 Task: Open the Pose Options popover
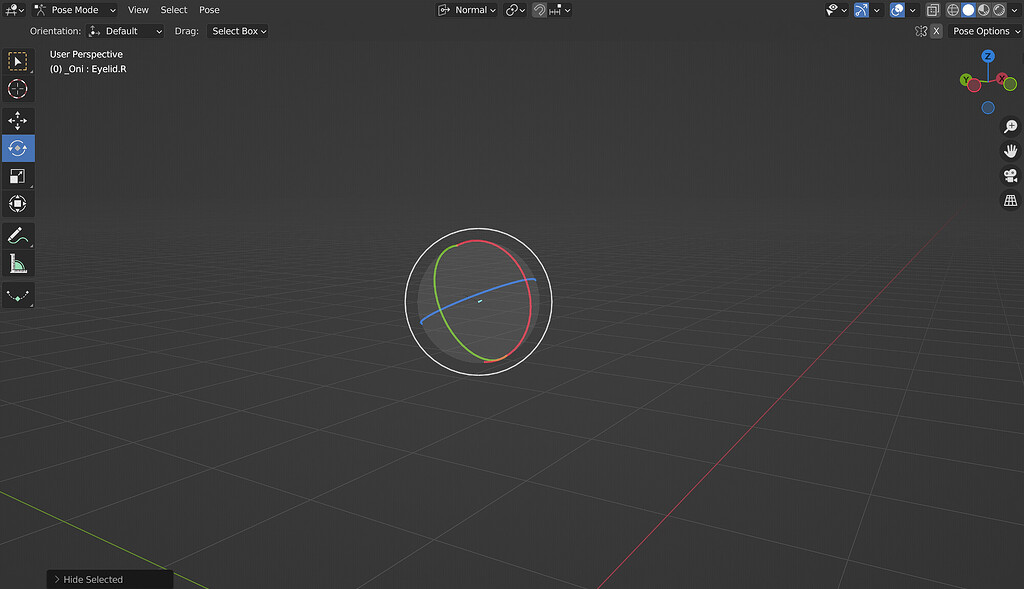click(985, 31)
